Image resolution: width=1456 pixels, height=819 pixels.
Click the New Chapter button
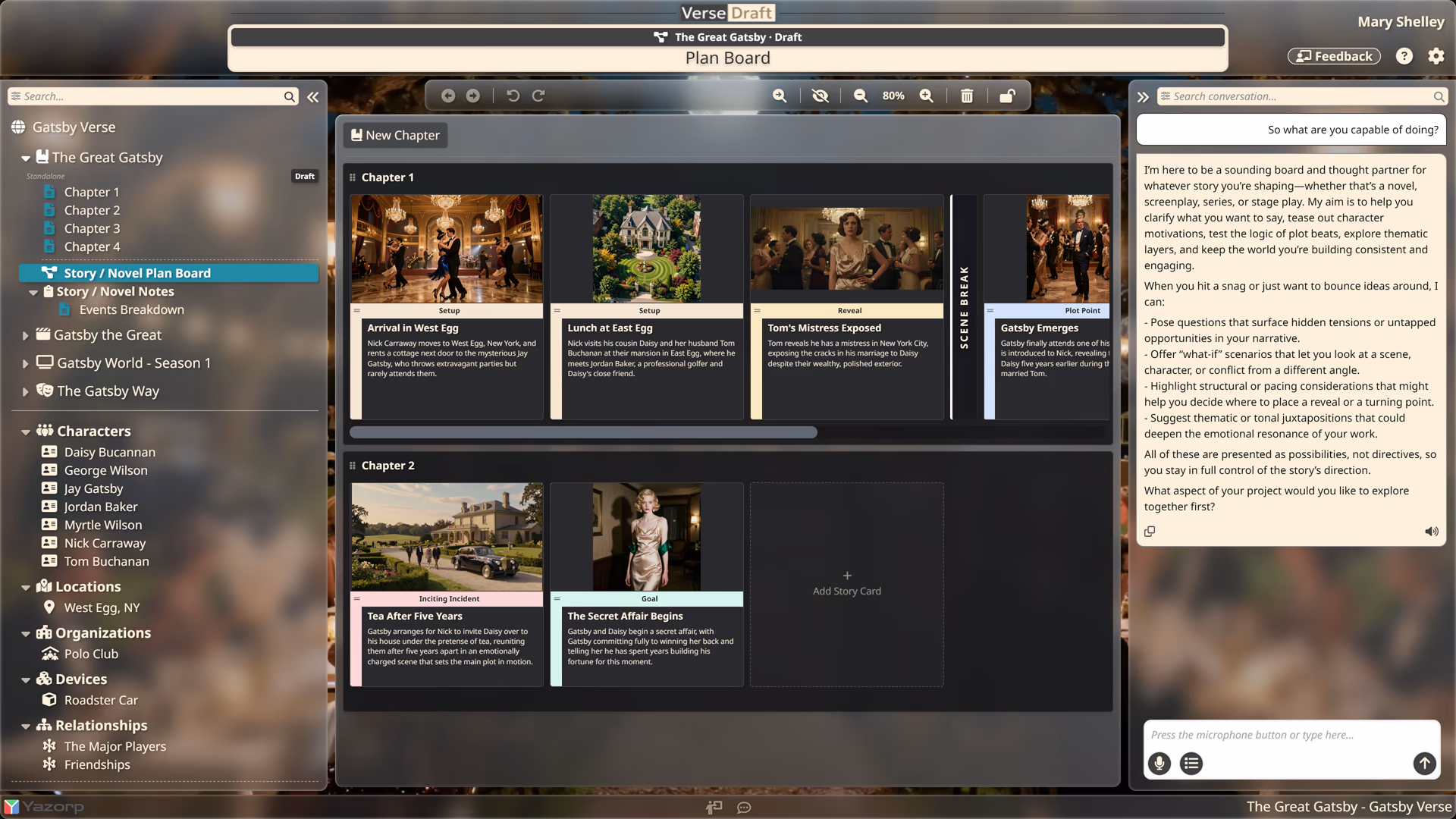coord(395,135)
